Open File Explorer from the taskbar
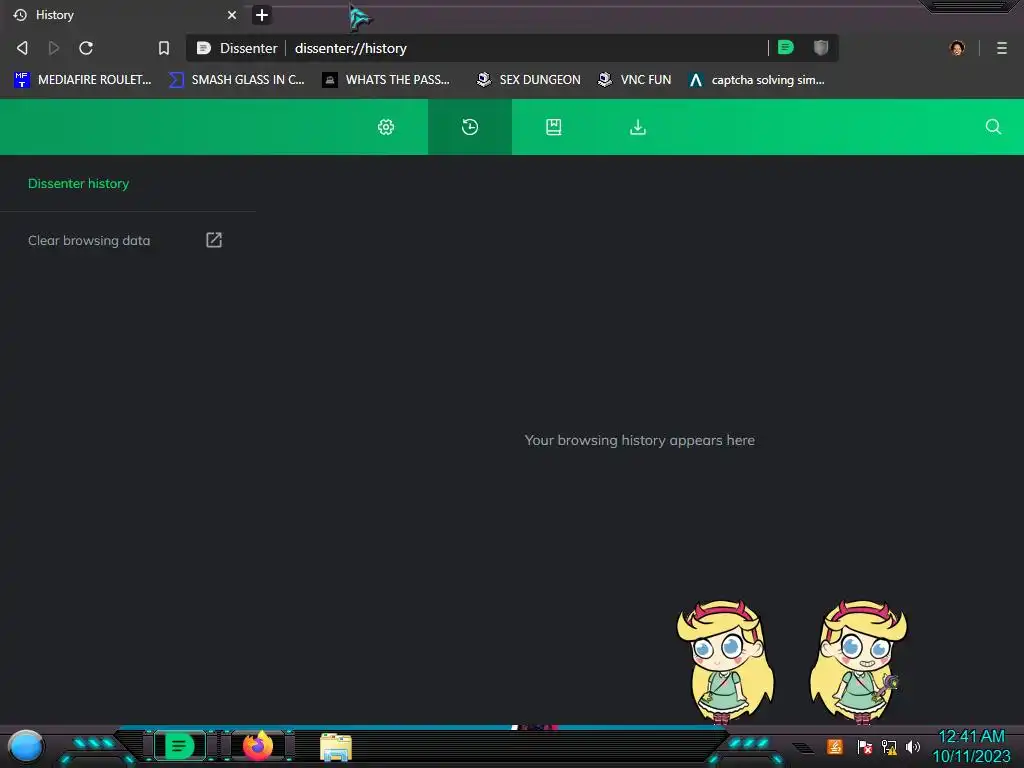1024x768 pixels. 336,747
